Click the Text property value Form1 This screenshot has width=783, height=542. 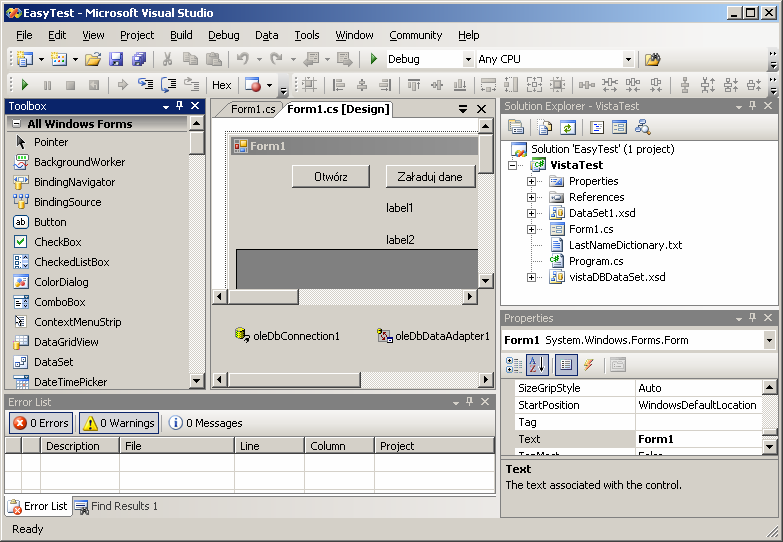click(699, 439)
